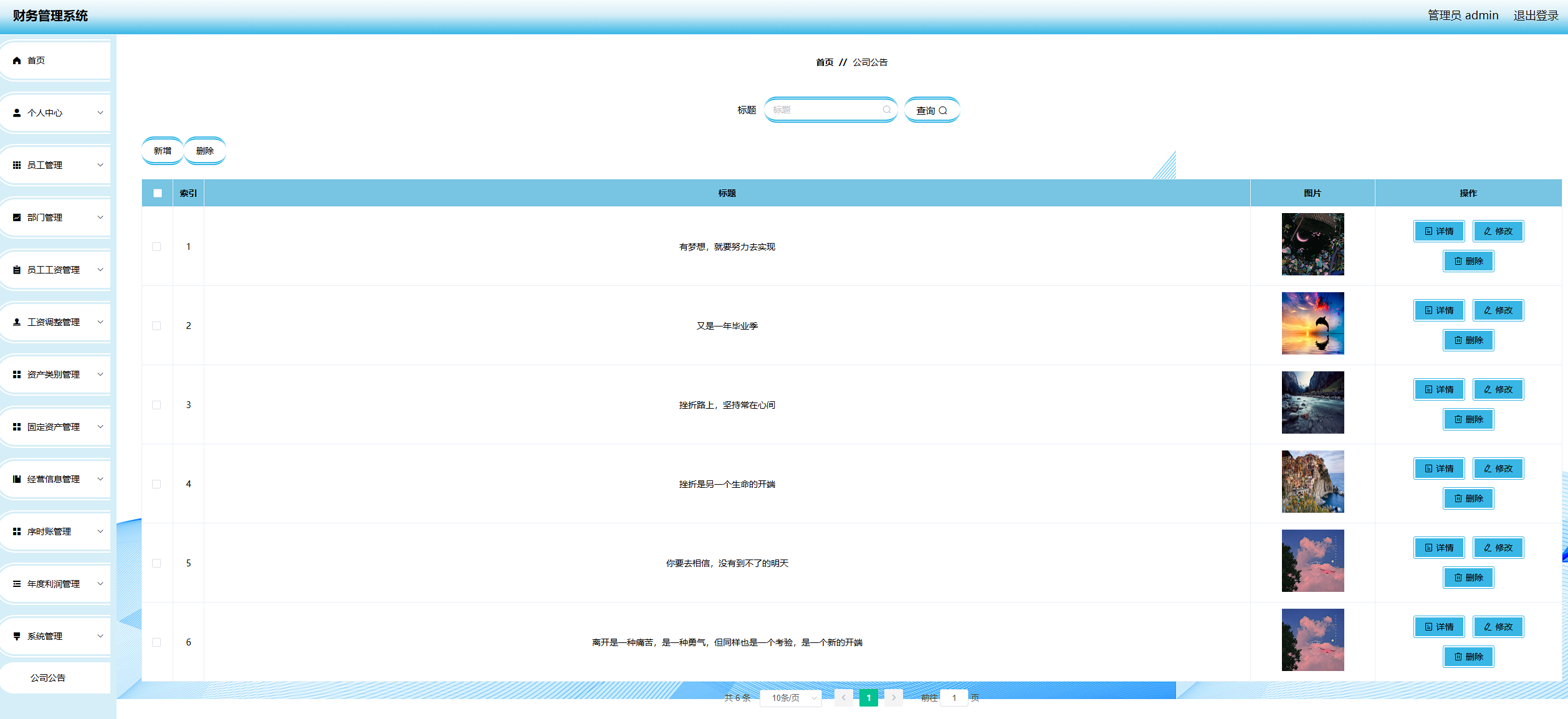Open the 固定资产管理 menu item

click(54, 427)
